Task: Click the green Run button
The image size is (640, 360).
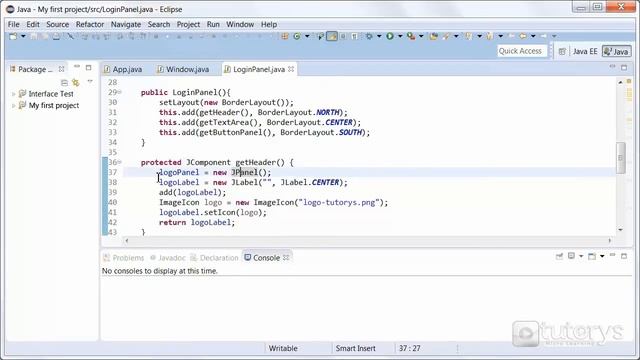Action: [390, 36]
